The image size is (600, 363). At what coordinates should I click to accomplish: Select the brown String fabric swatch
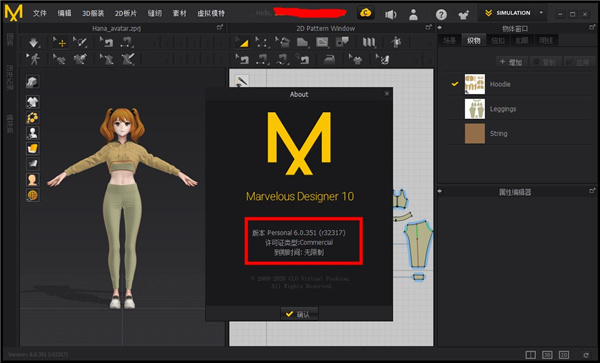(x=474, y=133)
